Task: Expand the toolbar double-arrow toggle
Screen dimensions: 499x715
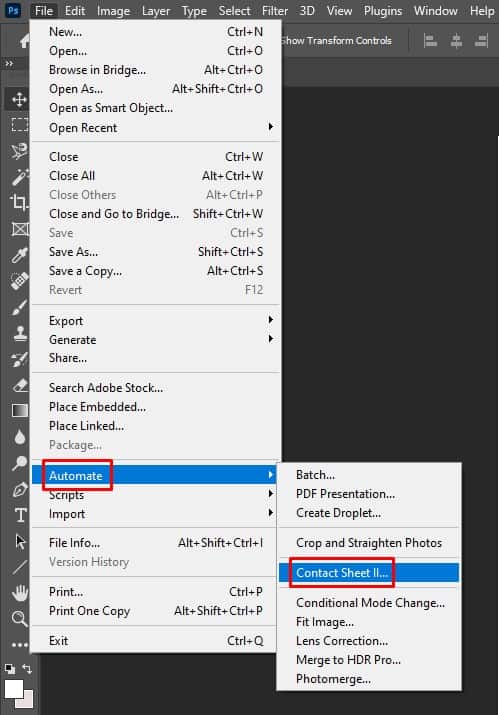Action: (9, 64)
